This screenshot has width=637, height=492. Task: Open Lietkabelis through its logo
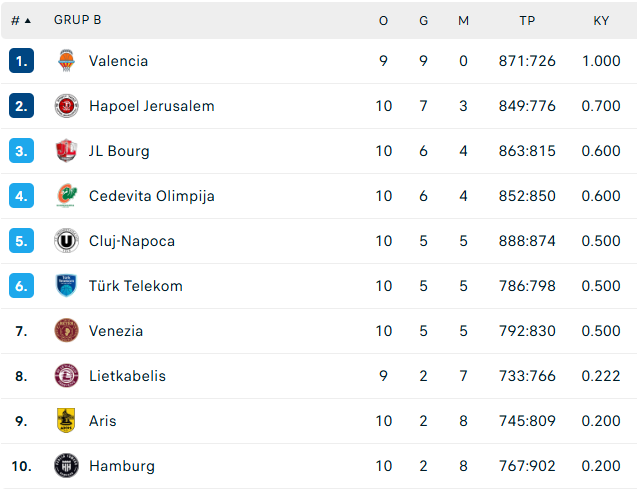click(66, 376)
